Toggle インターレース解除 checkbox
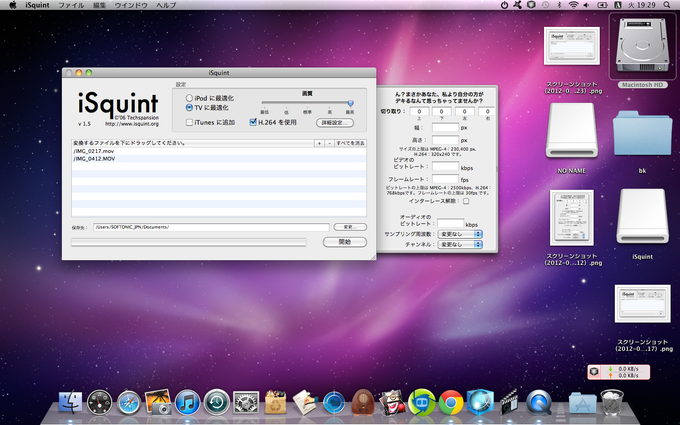680x425 pixels. pos(466,201)
